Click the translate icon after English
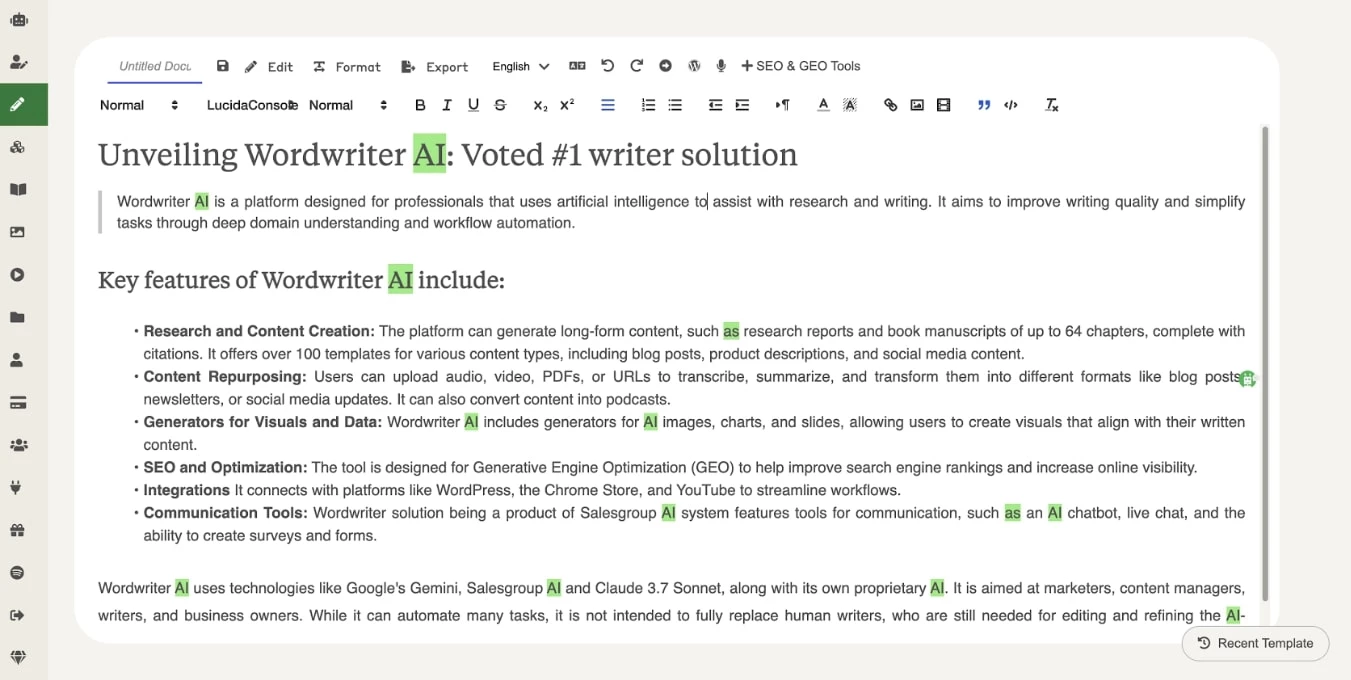1351x680 pixels. pos(577,66)
